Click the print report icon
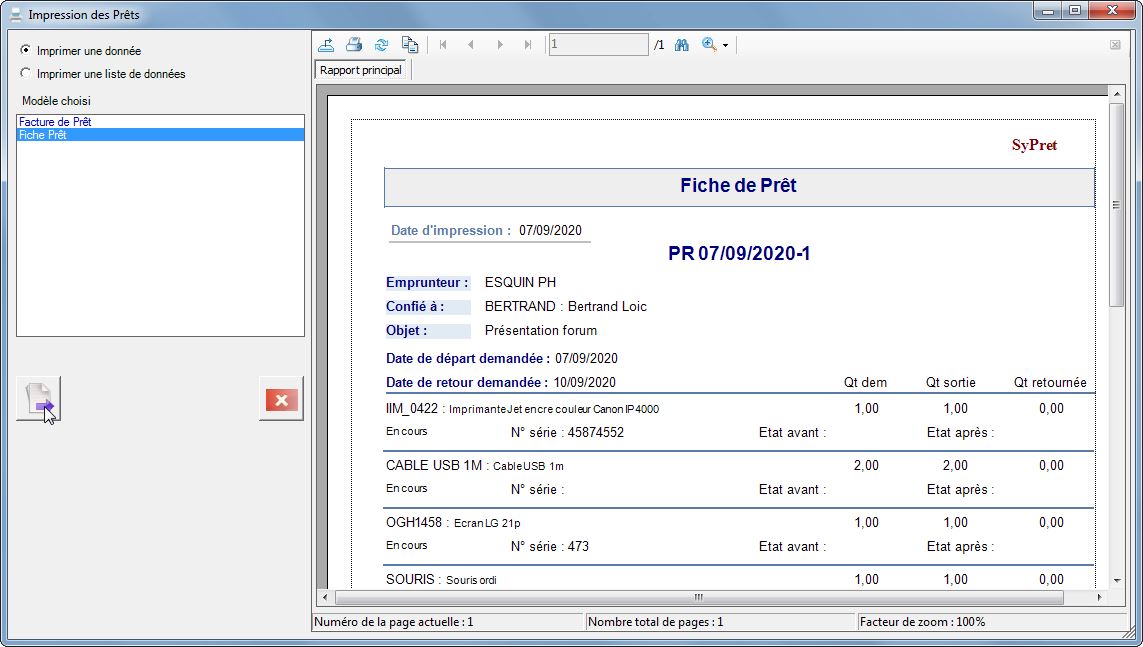The image size is (1143, 647). pyautogui.click(x=354, y=44)
